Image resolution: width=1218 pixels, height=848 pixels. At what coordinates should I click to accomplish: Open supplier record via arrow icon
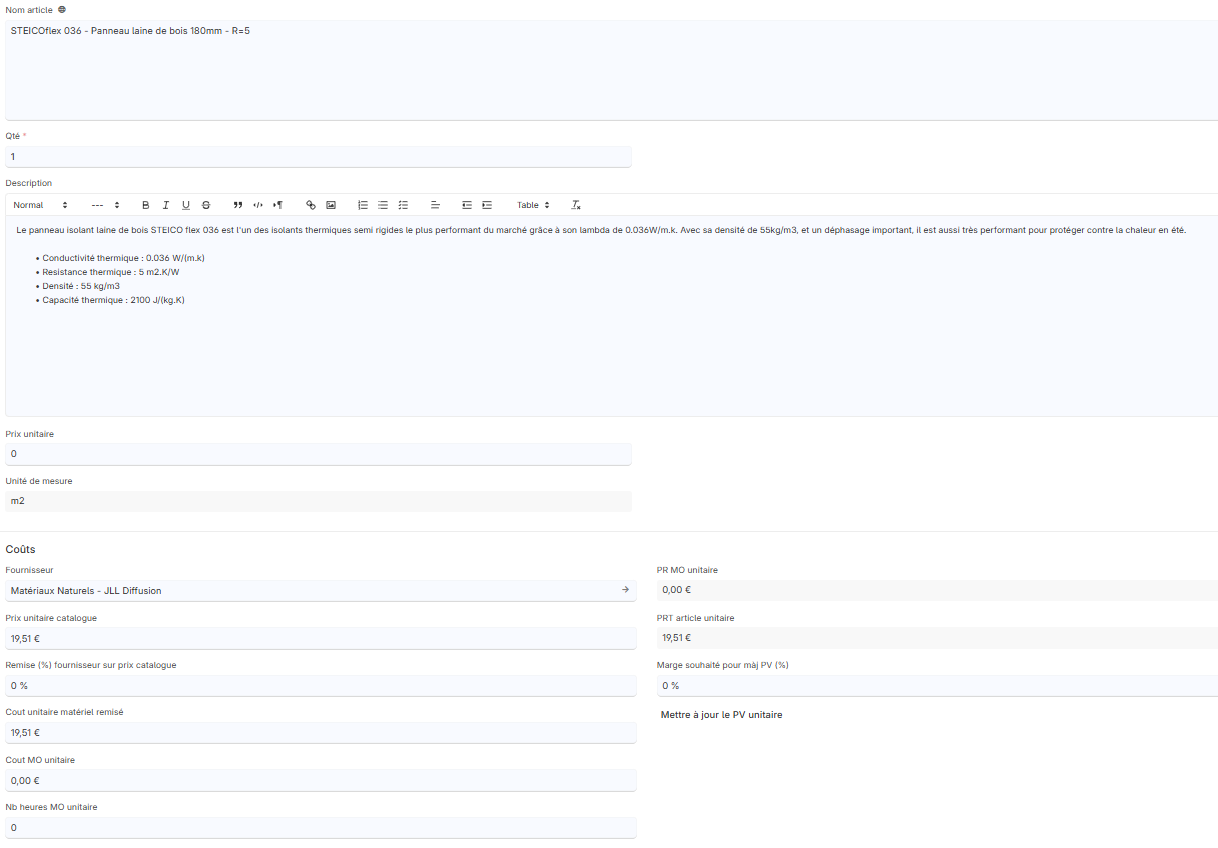(626, 590)
